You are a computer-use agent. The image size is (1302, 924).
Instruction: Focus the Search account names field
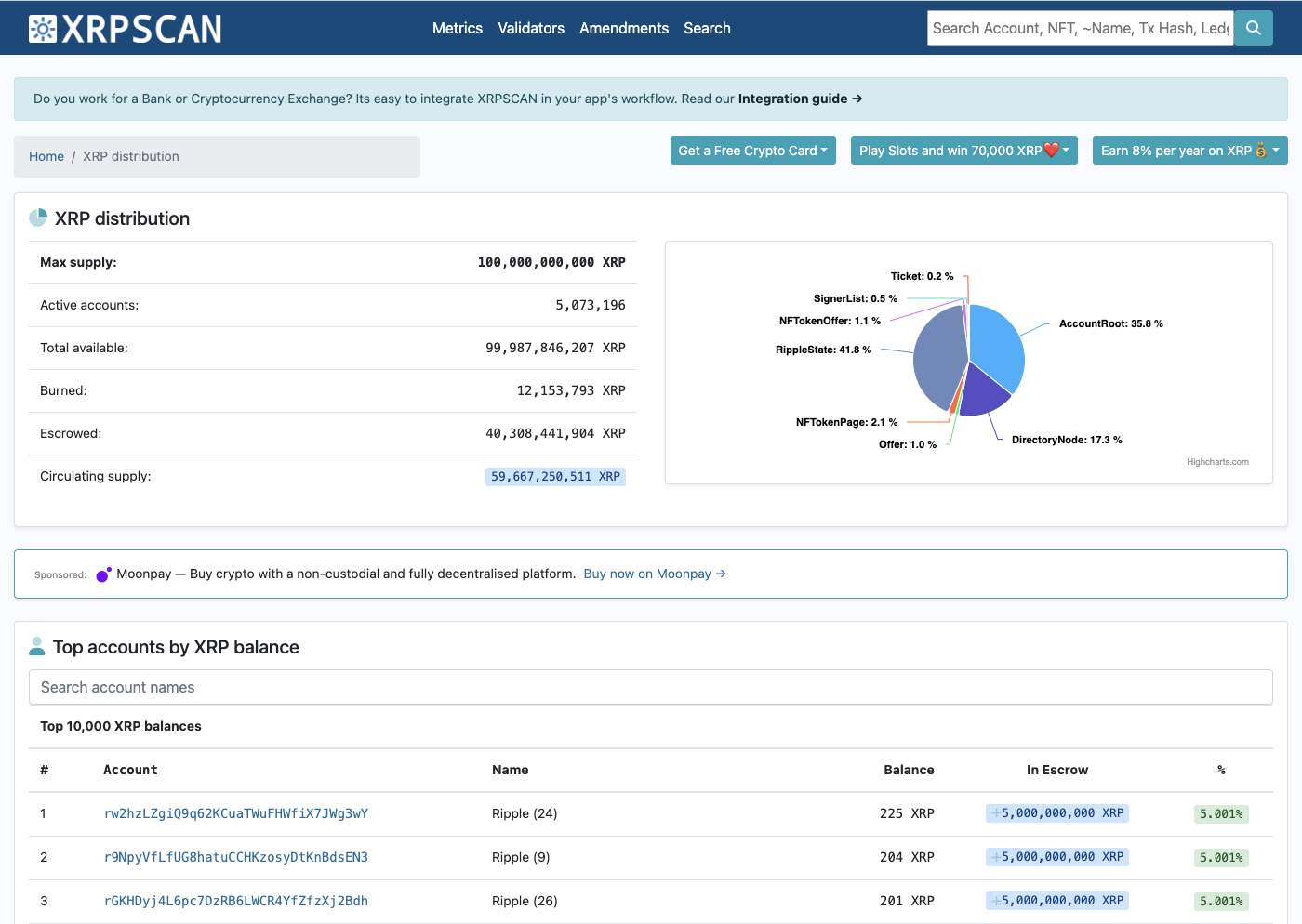coord(650,687)
